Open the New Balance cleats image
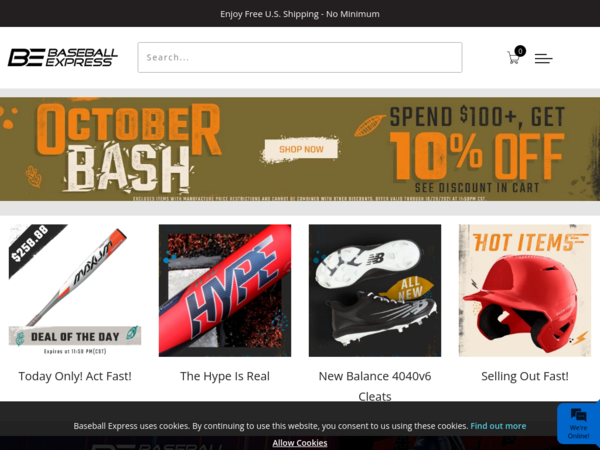This screenshot has height=450, width=600. pyautogui.click(x=375, y=290)
